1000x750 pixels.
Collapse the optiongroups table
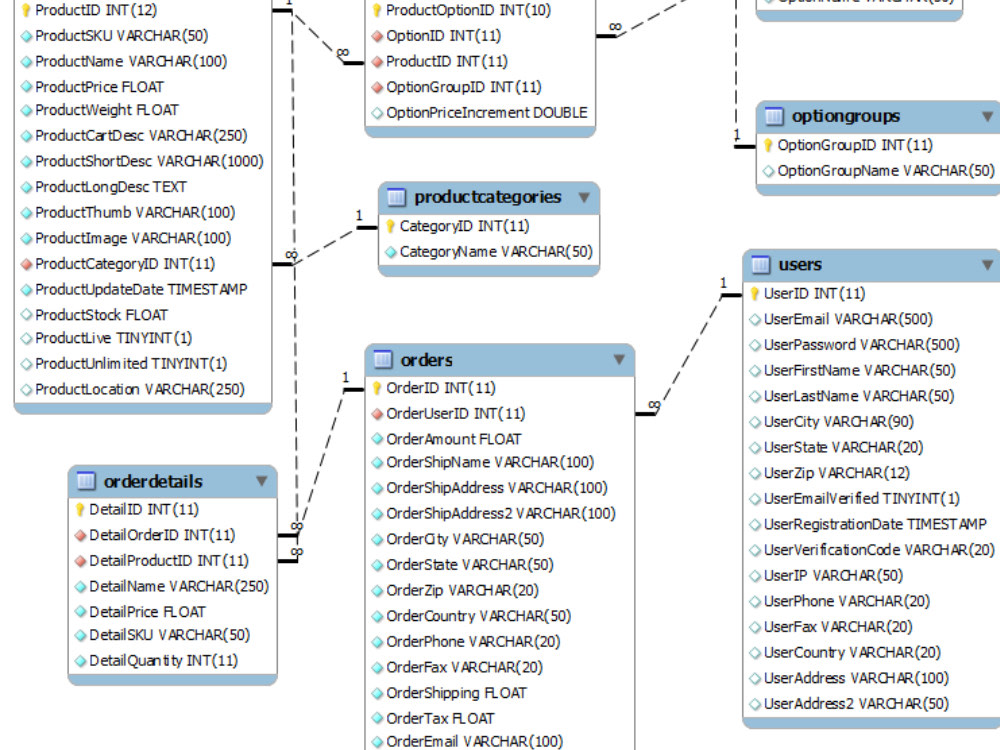987,117
